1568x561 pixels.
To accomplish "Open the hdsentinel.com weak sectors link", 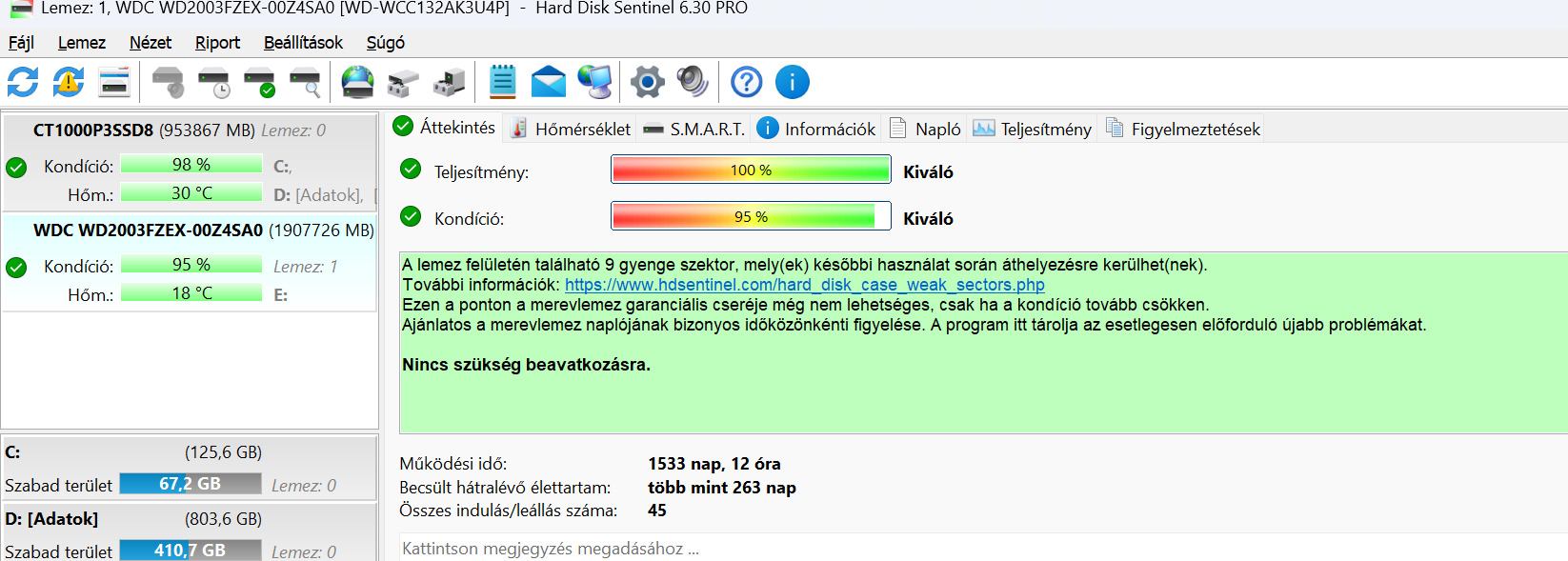I will (x=805, y=285).
